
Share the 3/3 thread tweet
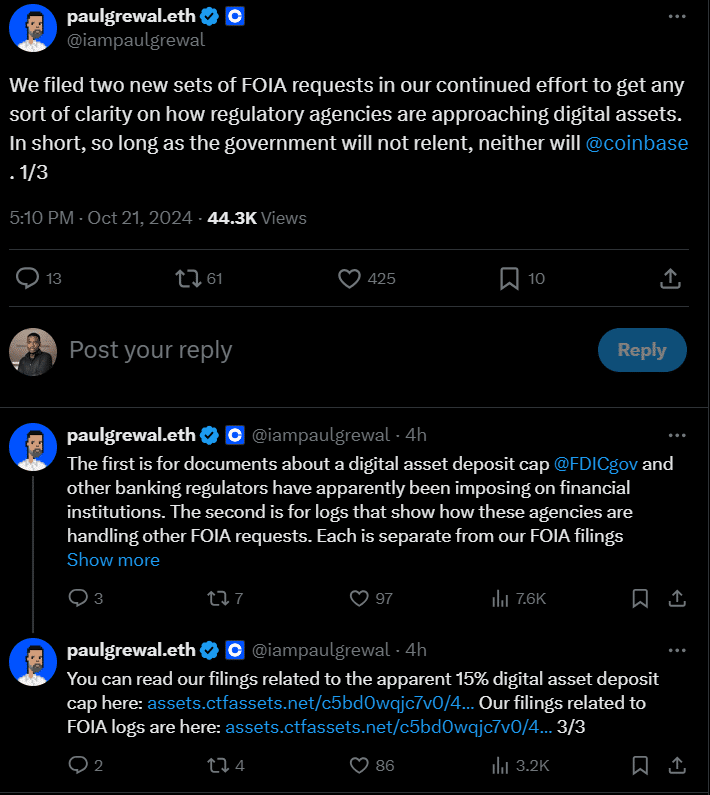click(x=677, y=766)
